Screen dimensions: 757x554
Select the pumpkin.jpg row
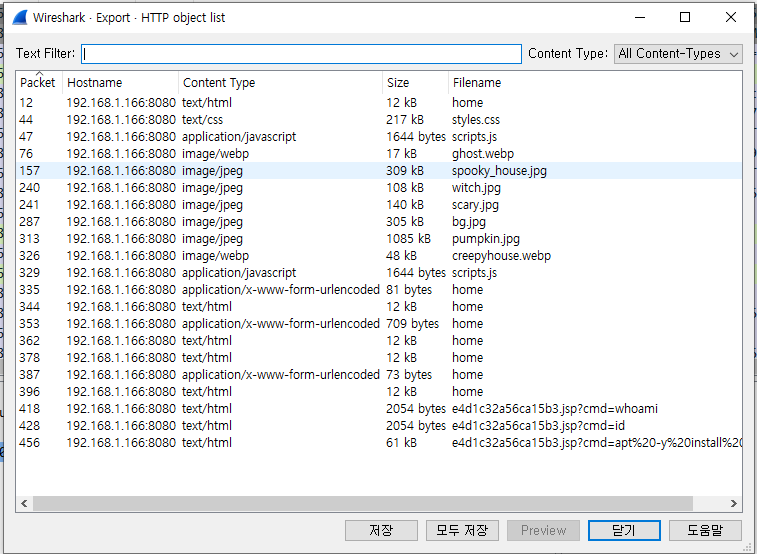tap(379, 238)
